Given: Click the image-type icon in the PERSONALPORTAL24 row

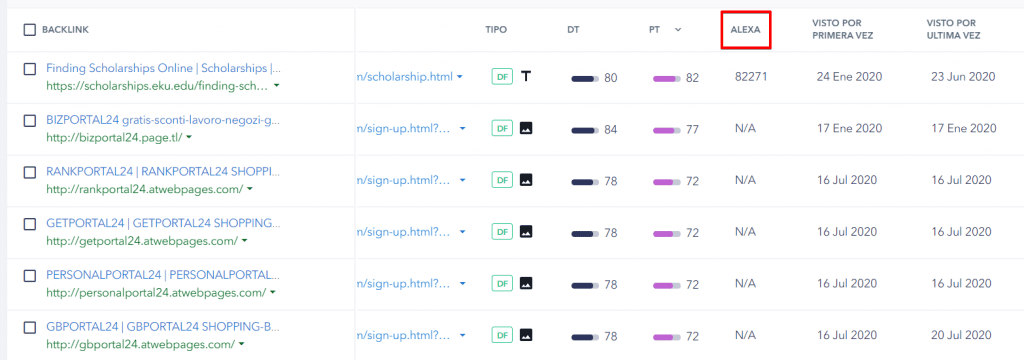Looking at the screenshot, I should pos(526,283).
